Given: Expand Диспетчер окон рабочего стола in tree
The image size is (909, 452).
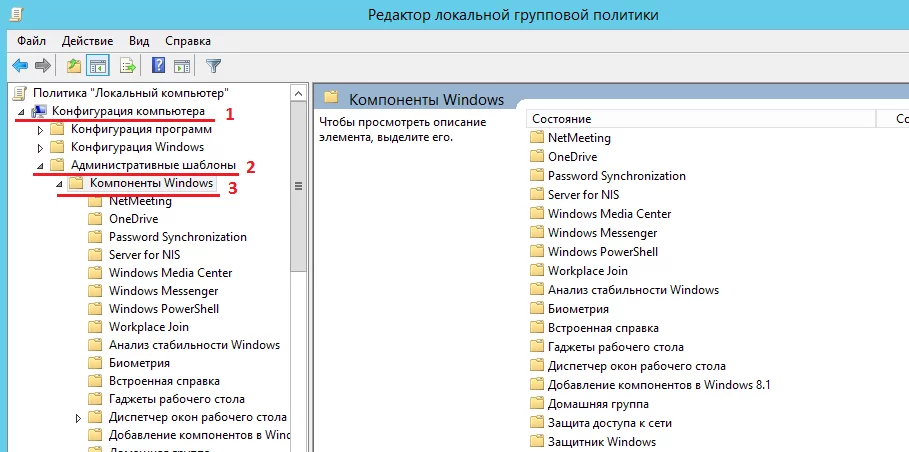Looking at the screenshot, I should (x=78, y=417).
